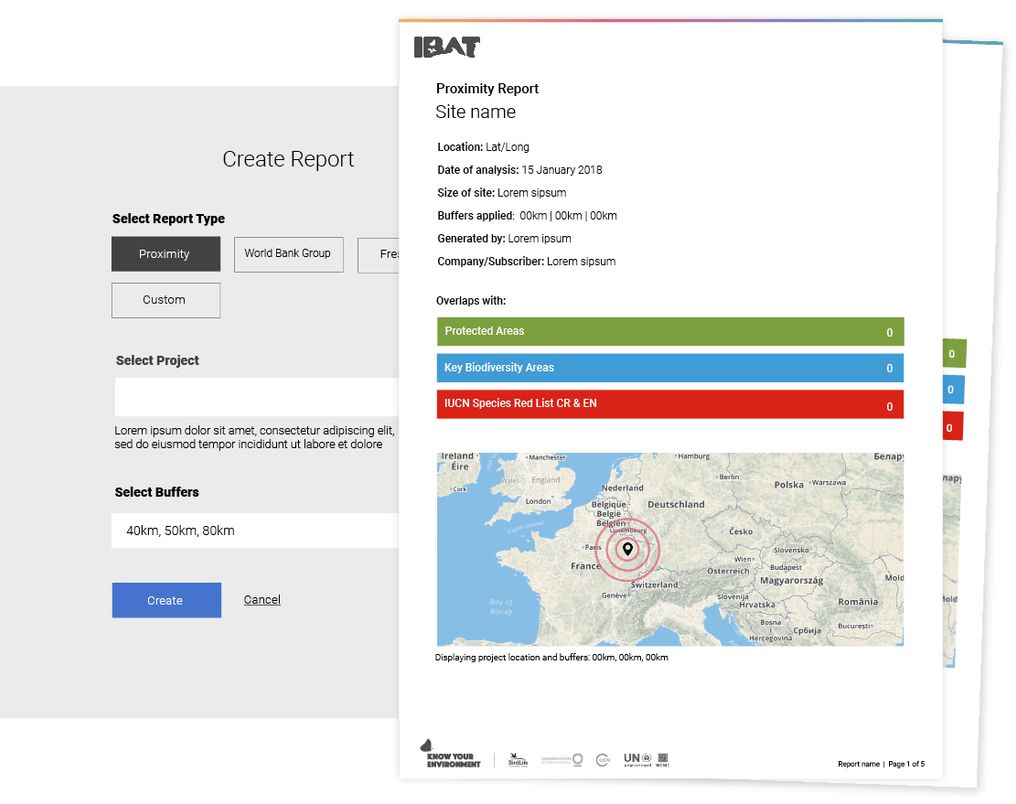Click the Create button
This screenshot has width=1016, height=804.
click(166, 600)
